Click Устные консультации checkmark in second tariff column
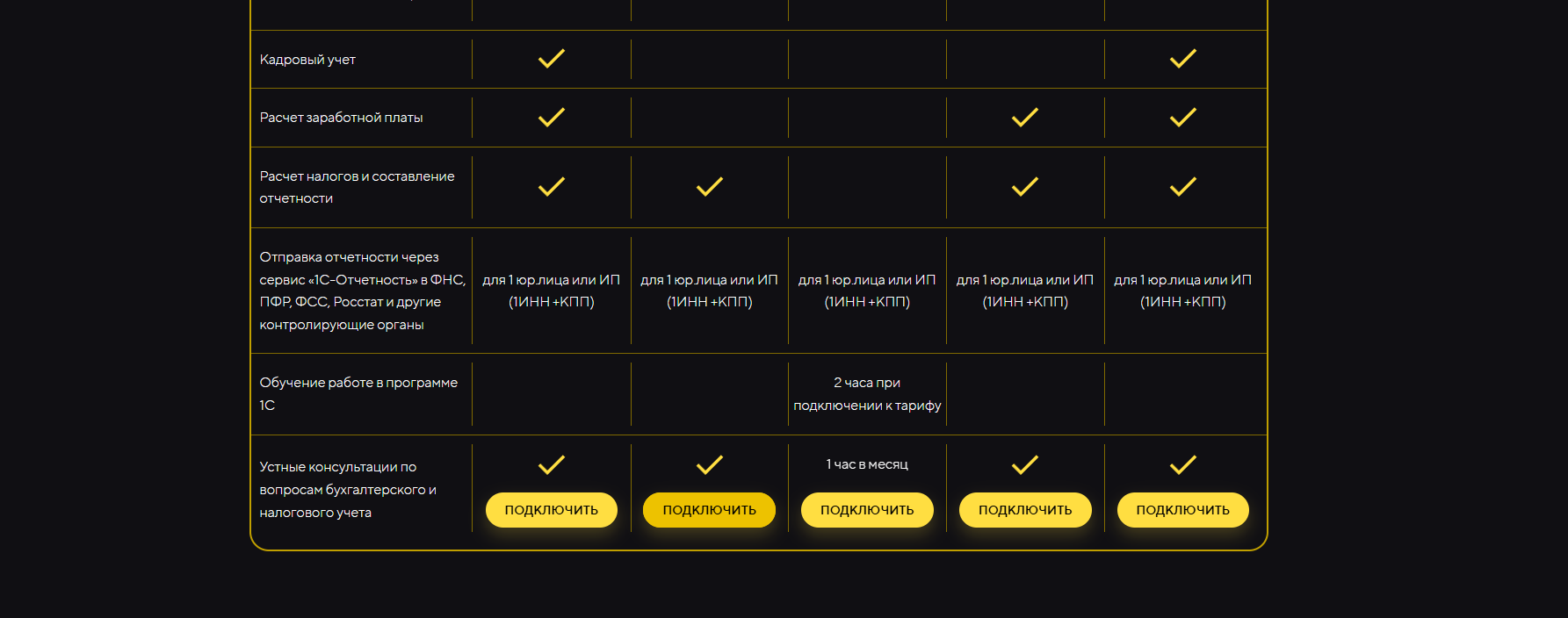 (x=709, y=464)
